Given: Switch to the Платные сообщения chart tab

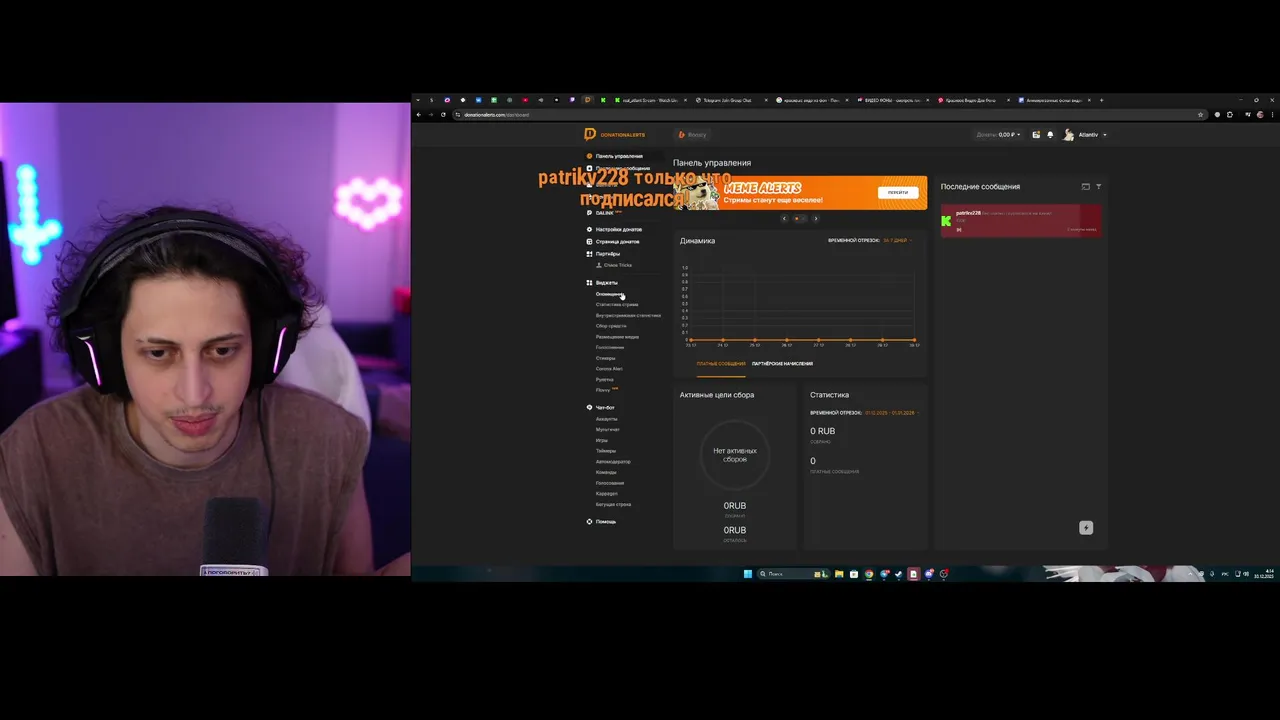Looking at the screenshot, I should click(x=721, y=364).
